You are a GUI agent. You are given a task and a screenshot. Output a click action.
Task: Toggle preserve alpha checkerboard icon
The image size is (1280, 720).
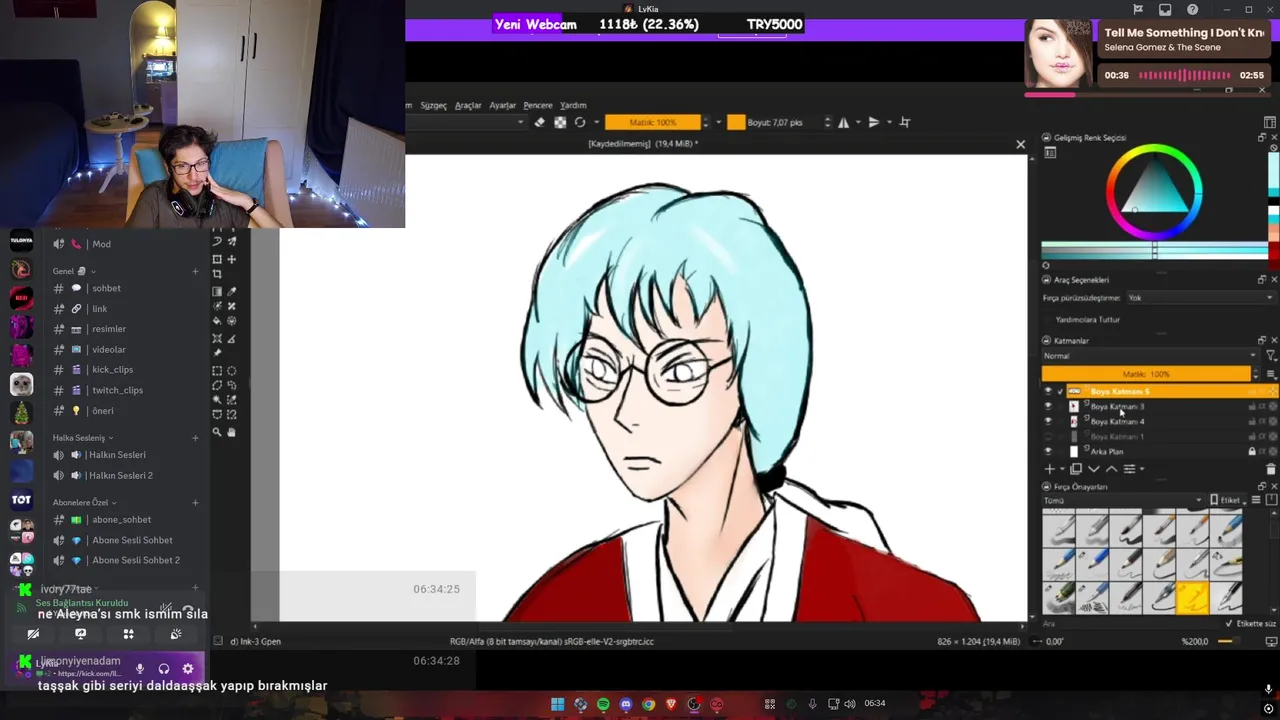tap(560, 122)
